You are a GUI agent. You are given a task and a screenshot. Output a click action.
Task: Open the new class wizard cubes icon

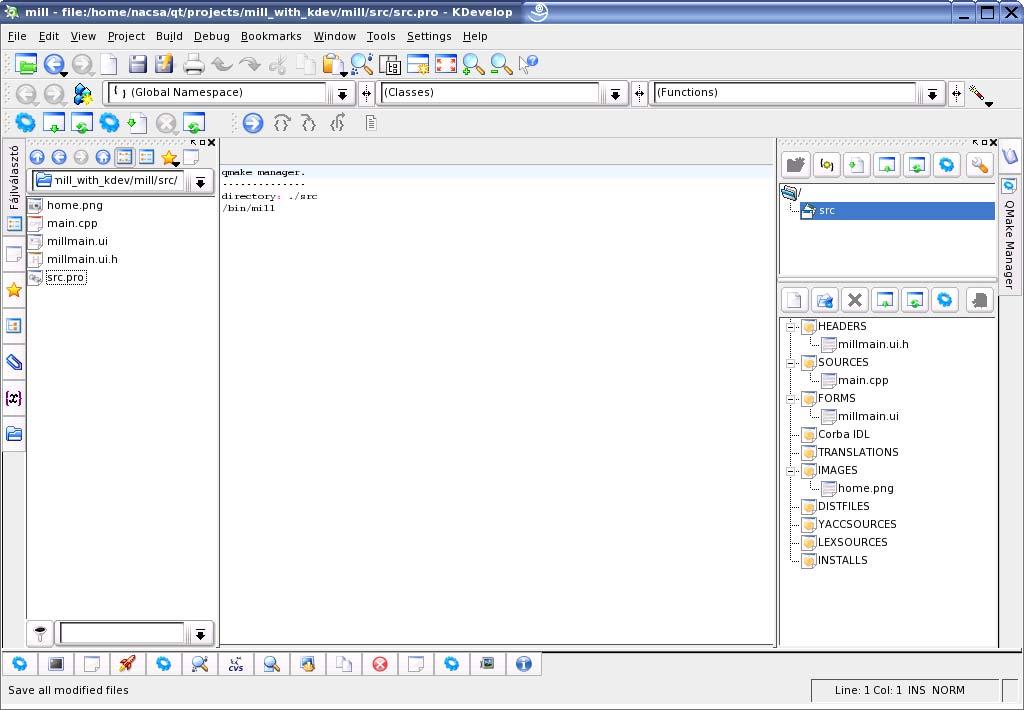[x=83, y=94]
